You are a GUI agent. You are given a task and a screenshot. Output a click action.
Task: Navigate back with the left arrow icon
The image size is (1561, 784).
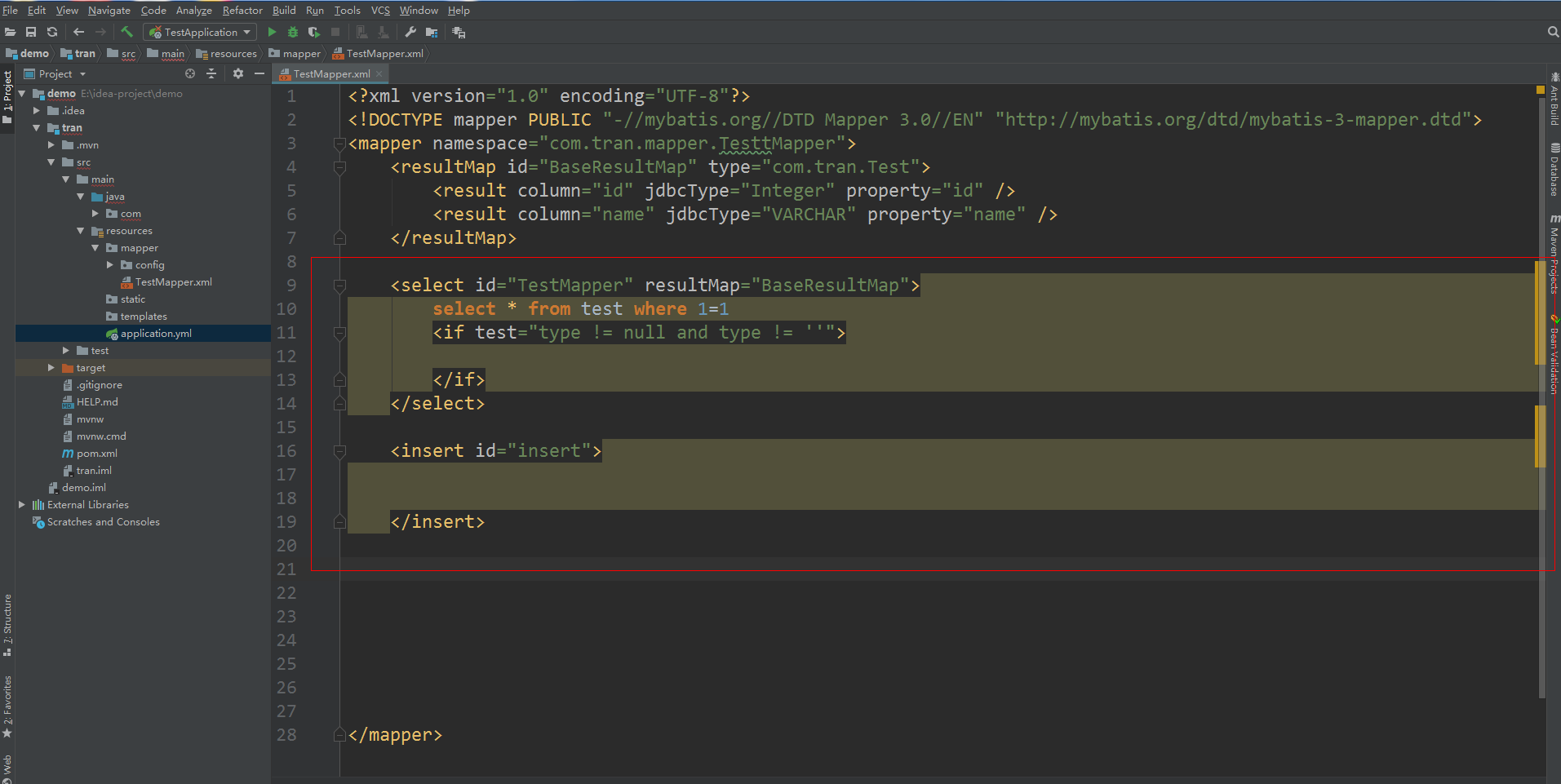78,32
